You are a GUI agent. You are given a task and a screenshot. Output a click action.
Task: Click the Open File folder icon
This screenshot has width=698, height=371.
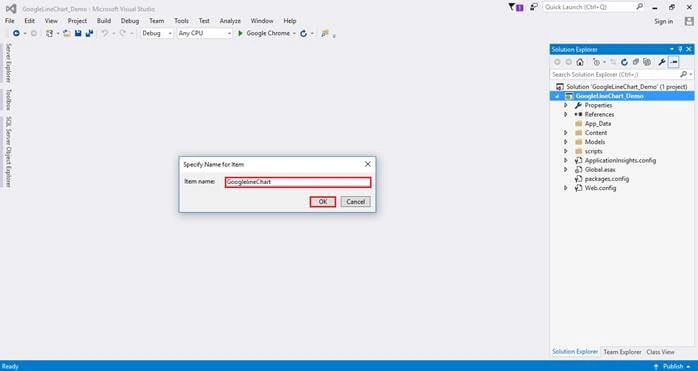click(67, 33)
